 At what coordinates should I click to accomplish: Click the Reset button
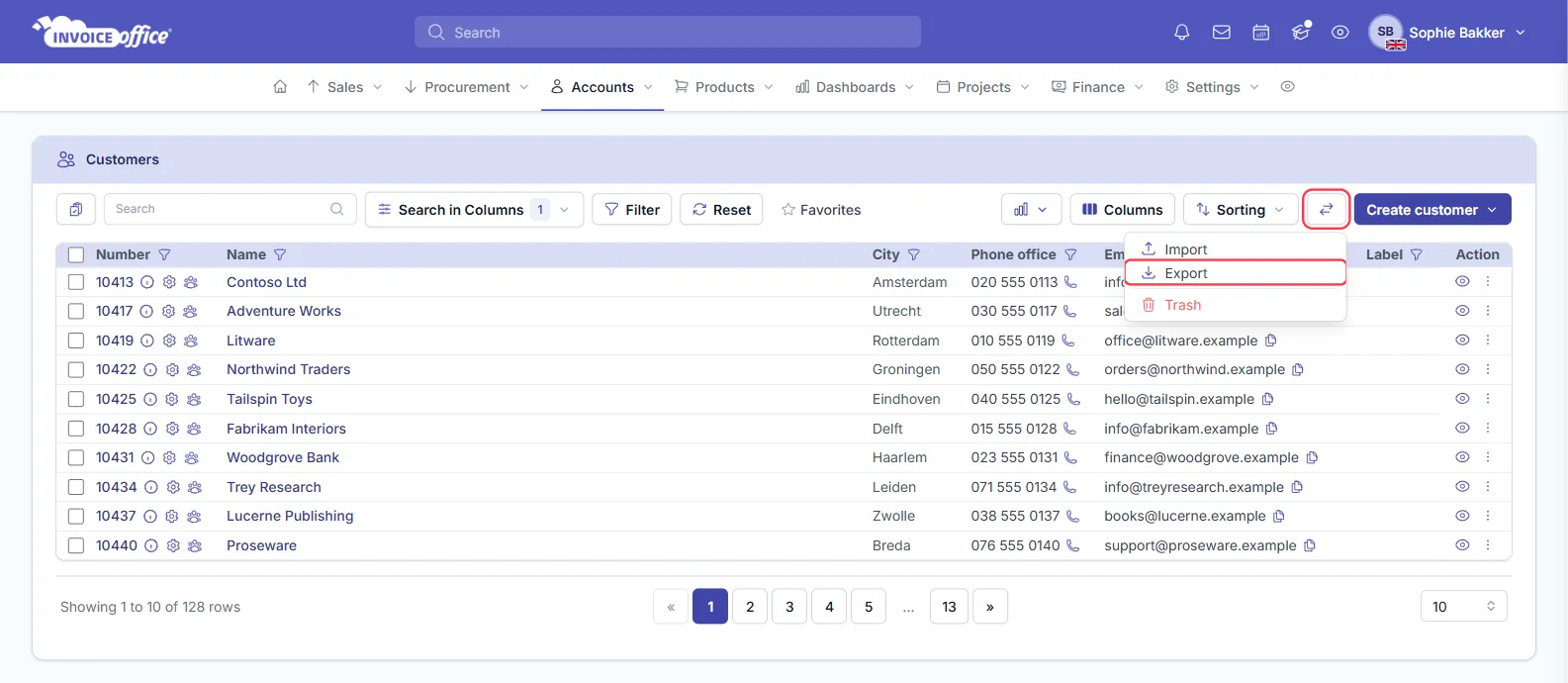721,209
